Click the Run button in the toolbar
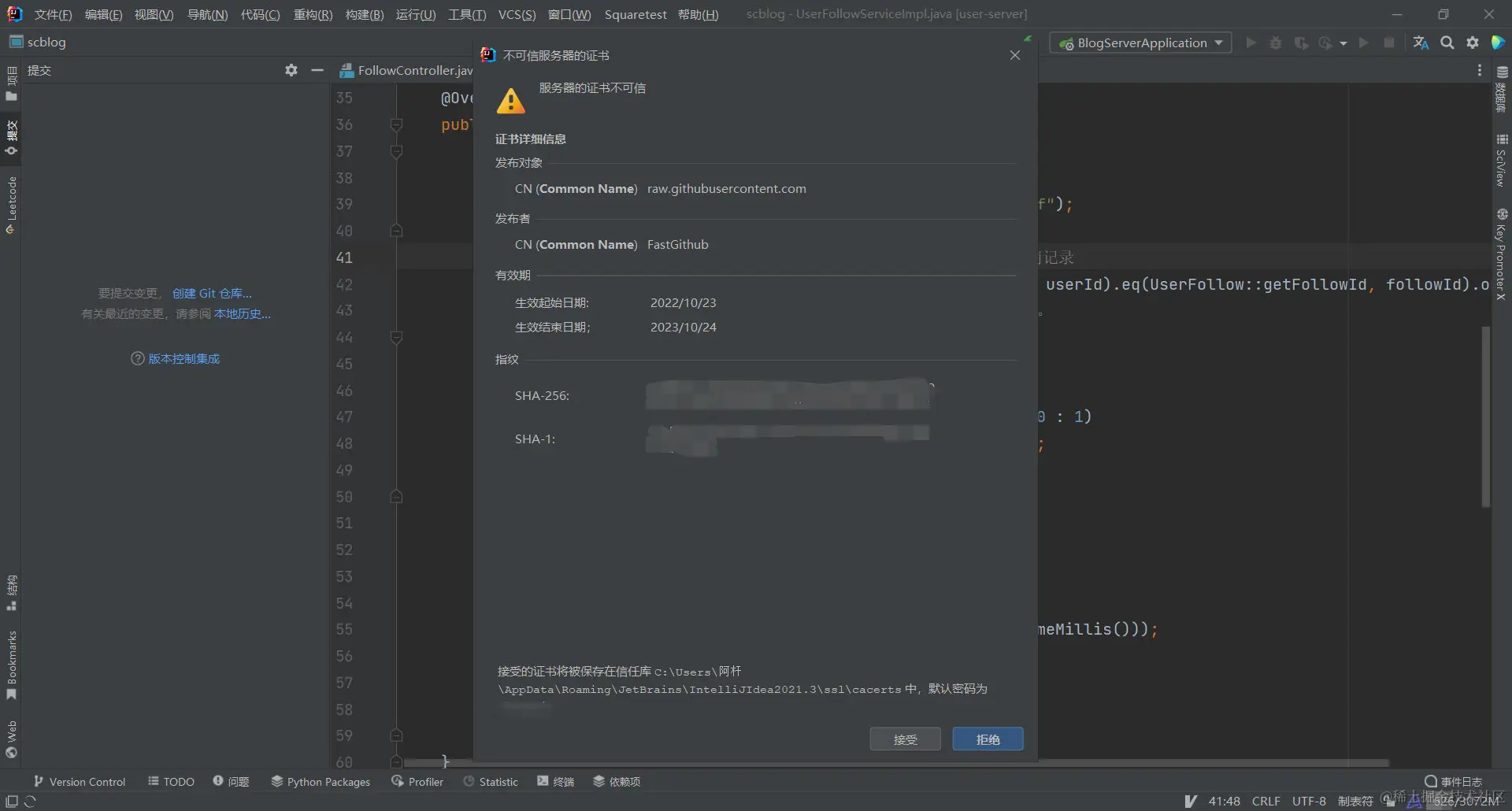The image size is (1512, 811). (1251, 43)
